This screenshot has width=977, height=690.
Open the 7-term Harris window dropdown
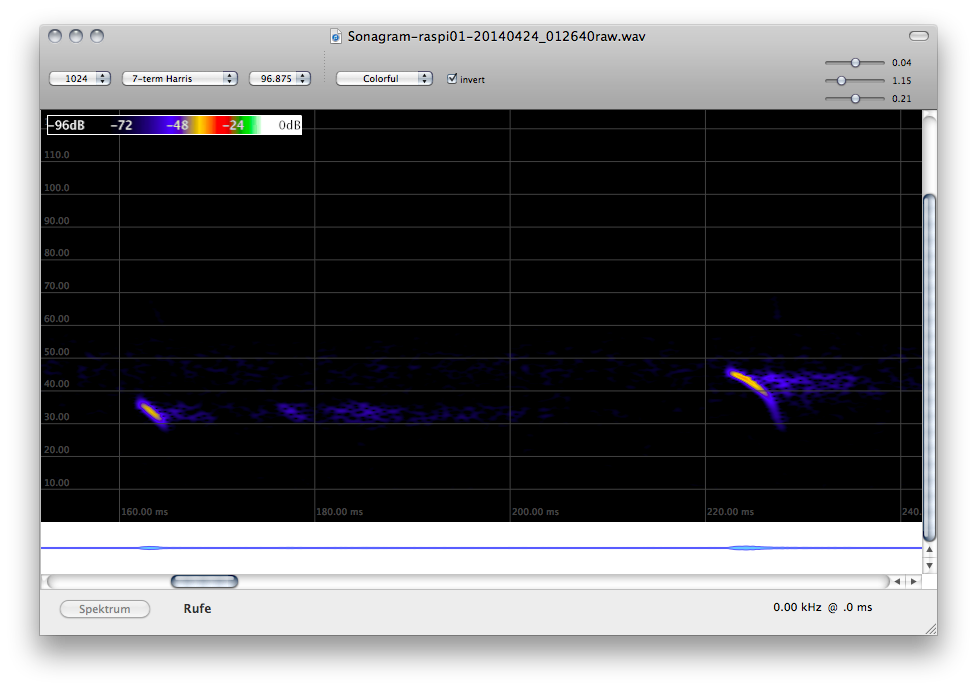[179, 79]
